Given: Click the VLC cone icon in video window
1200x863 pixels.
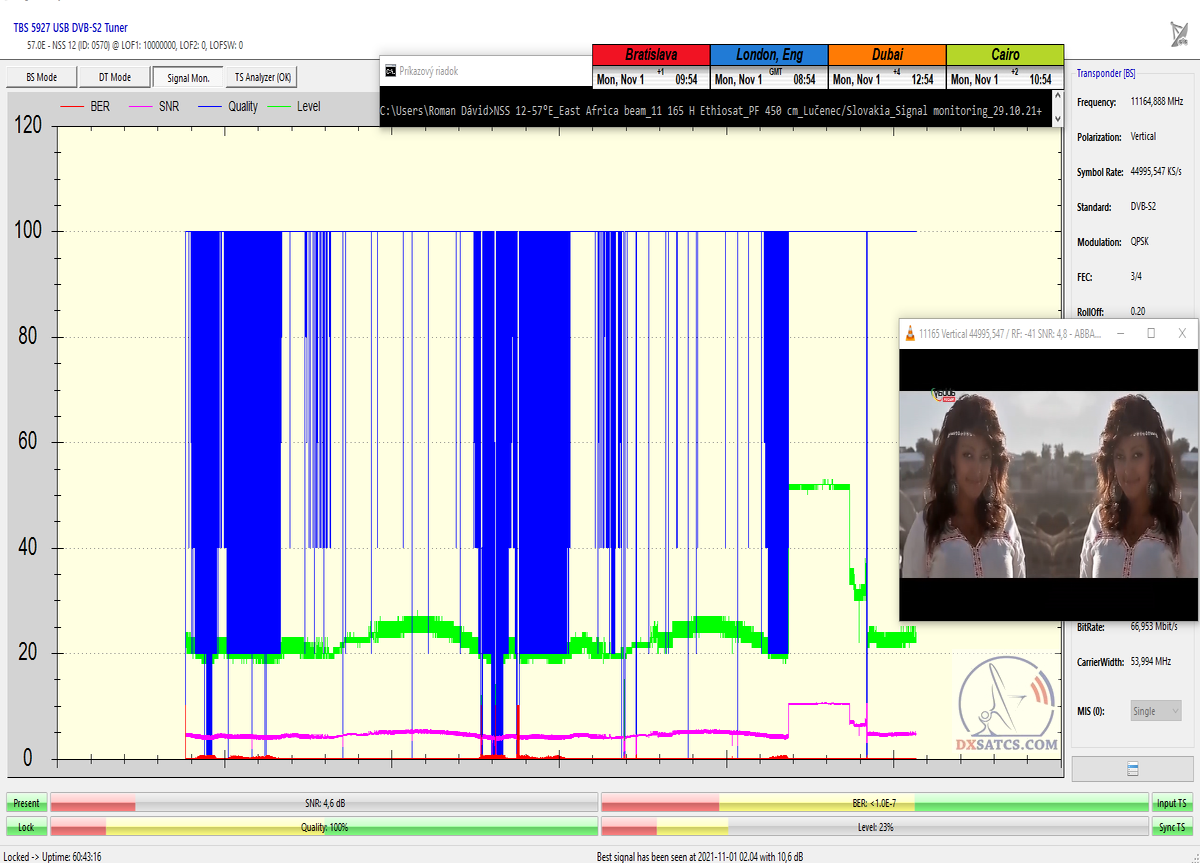Looking at the screenshot, I should click(x=909, y=333).
